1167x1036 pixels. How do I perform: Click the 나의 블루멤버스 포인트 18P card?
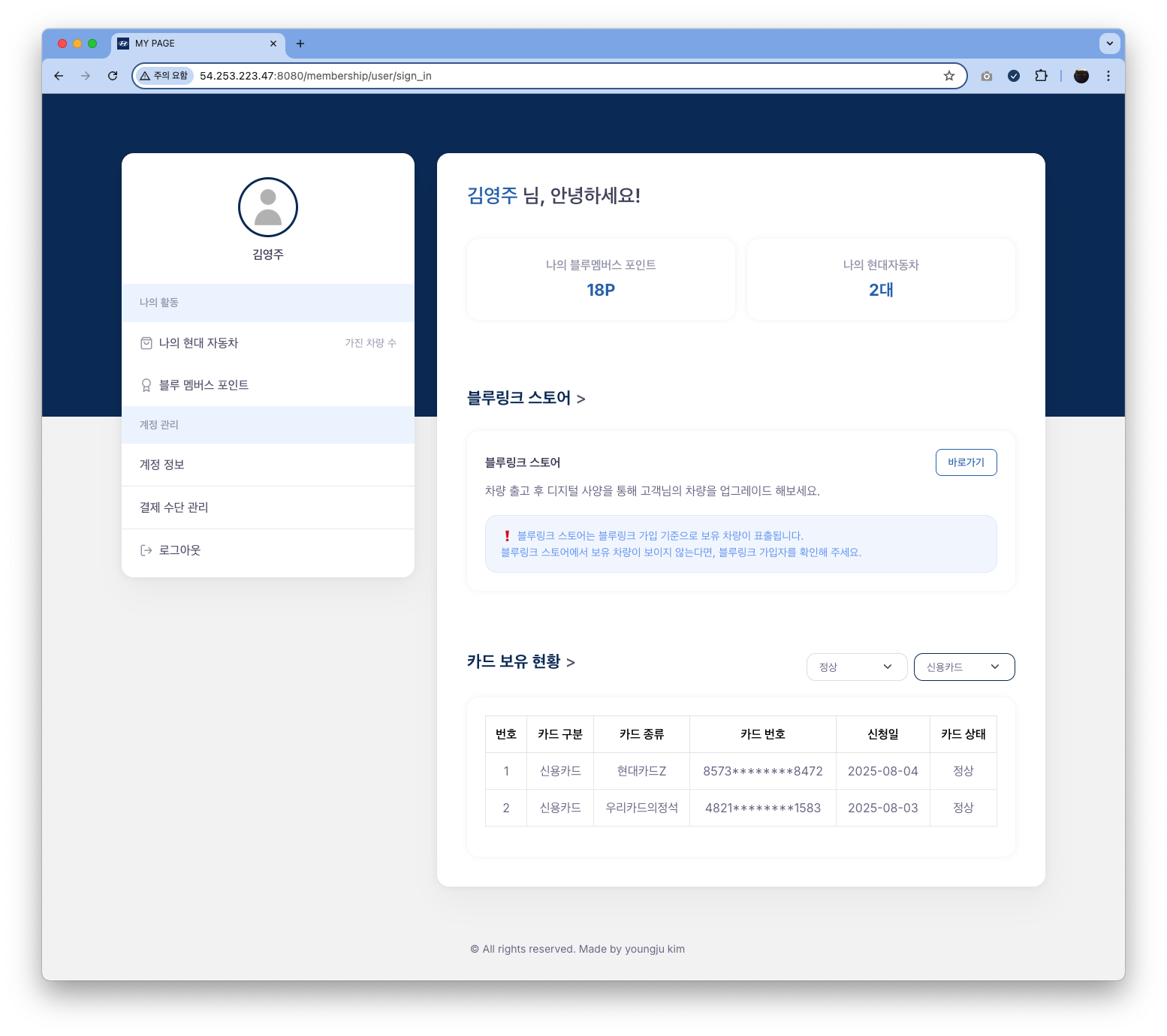point(601,279)
